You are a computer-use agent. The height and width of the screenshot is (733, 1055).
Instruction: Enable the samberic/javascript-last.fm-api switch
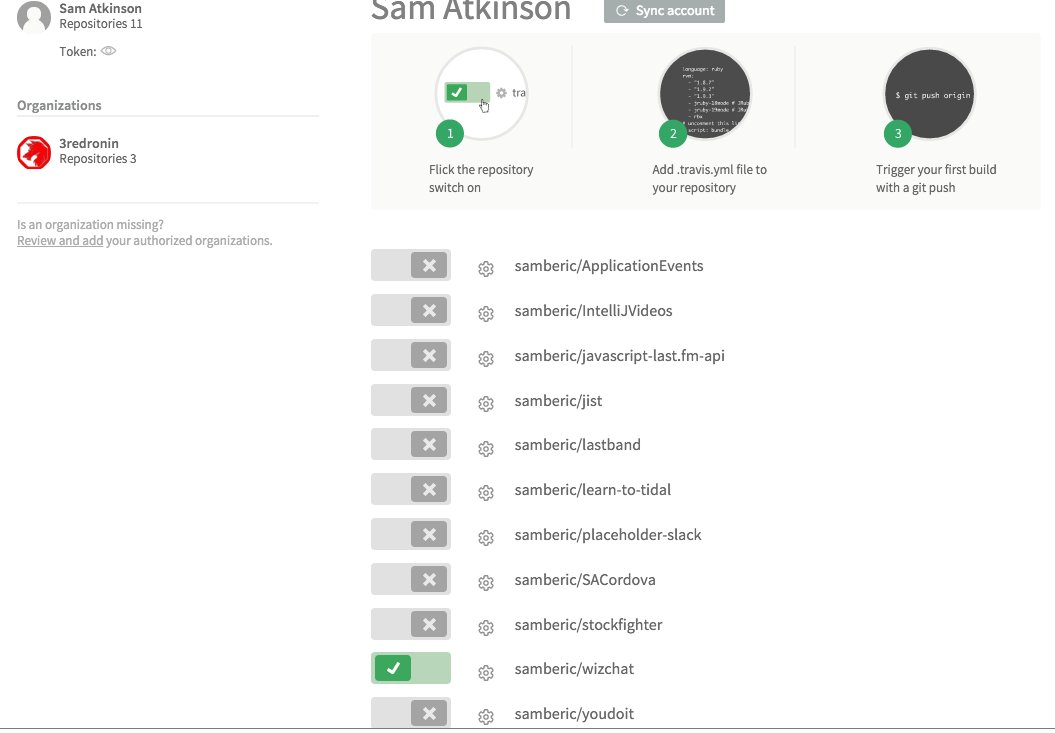(411, 355)
